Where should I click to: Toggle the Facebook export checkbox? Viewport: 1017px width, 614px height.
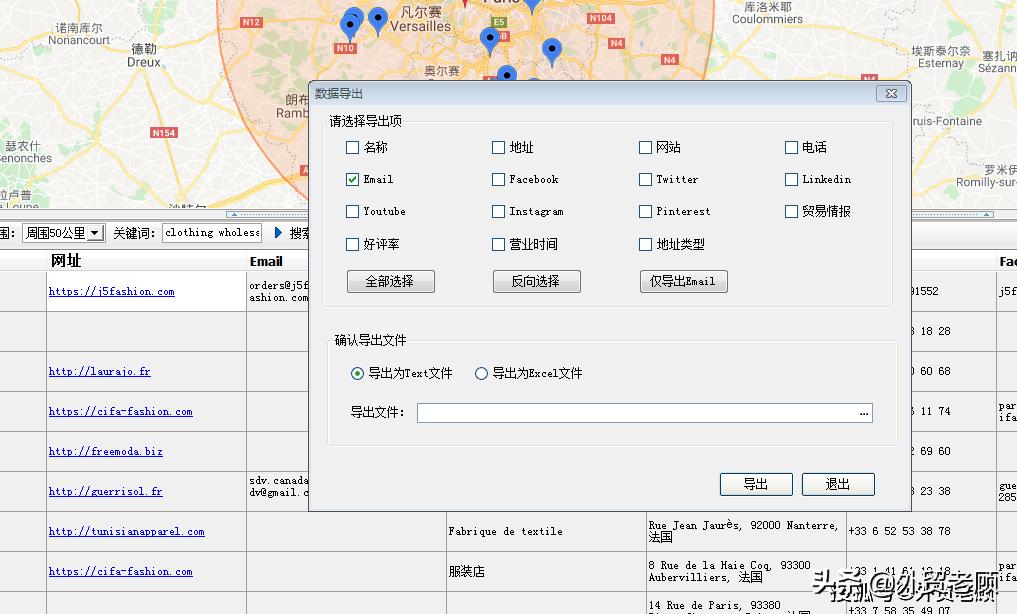point(498,179)
